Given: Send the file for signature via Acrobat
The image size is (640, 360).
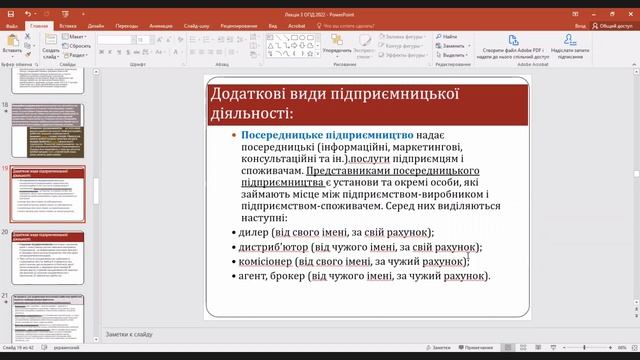Looking at the screenshot, I should [570, 47].
